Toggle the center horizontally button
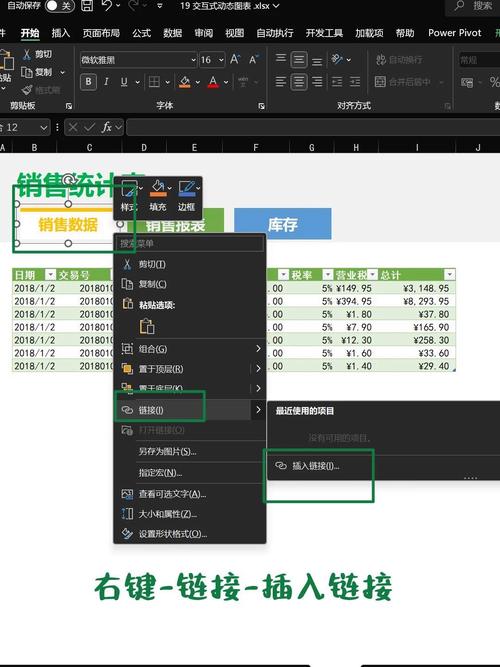 299,82
